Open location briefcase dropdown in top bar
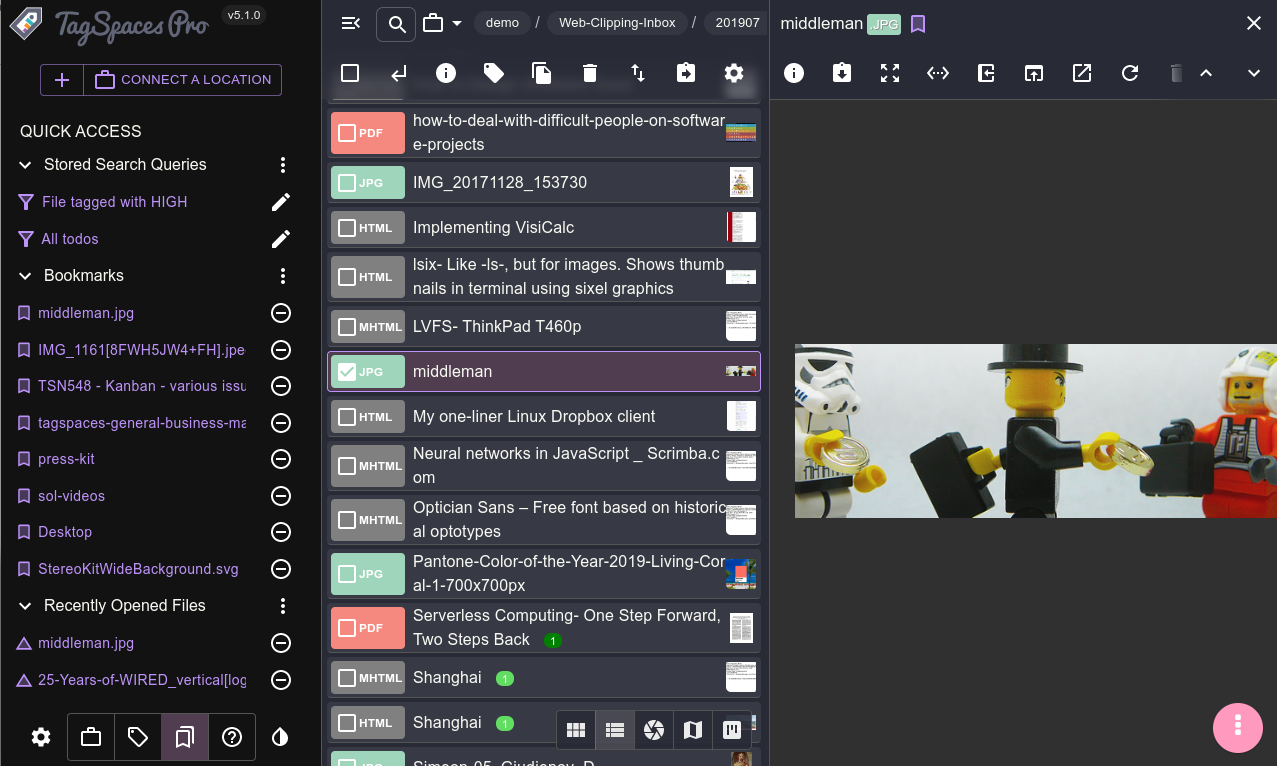The height and width of the screenshot is (766, 1277). coord(442,23)
